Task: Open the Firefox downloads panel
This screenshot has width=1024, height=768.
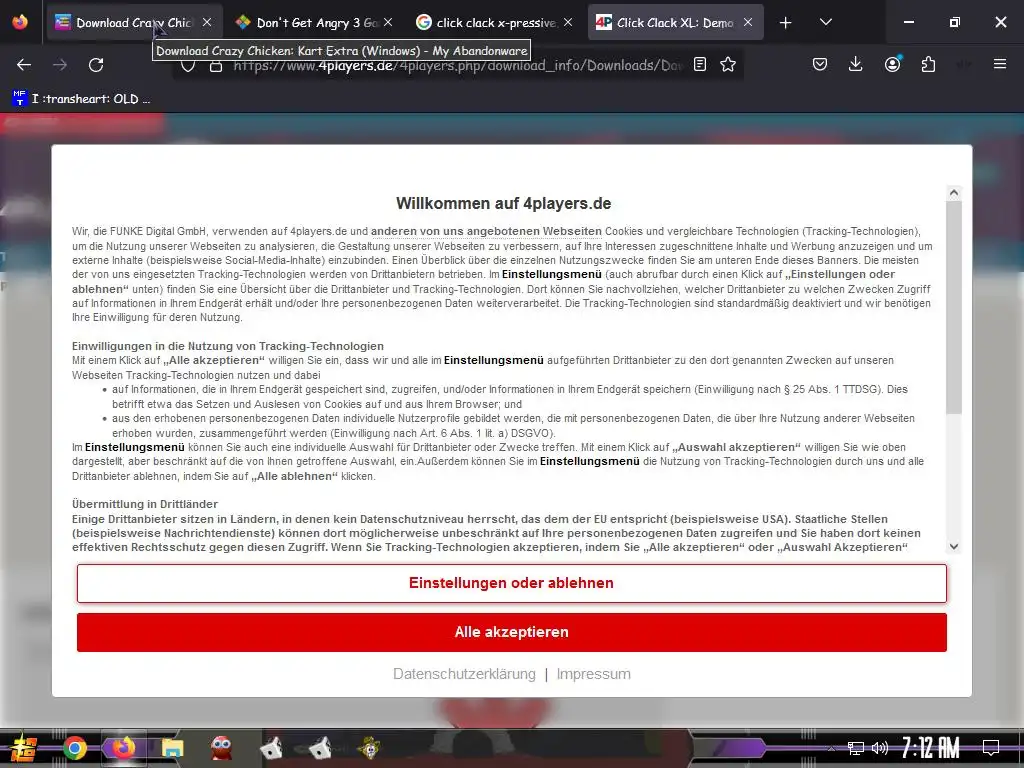Action: [x=856, y=64]
